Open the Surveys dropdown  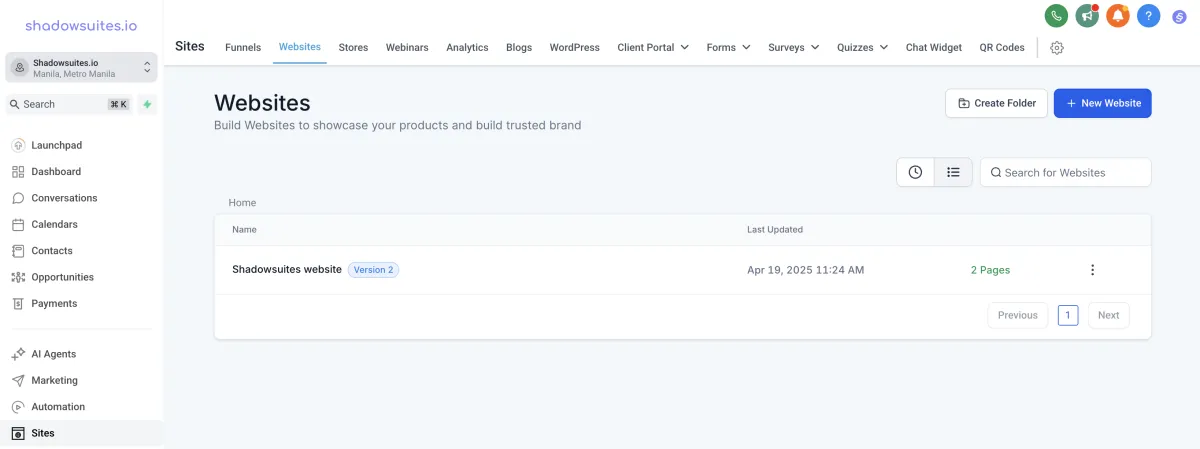(793, 47)
